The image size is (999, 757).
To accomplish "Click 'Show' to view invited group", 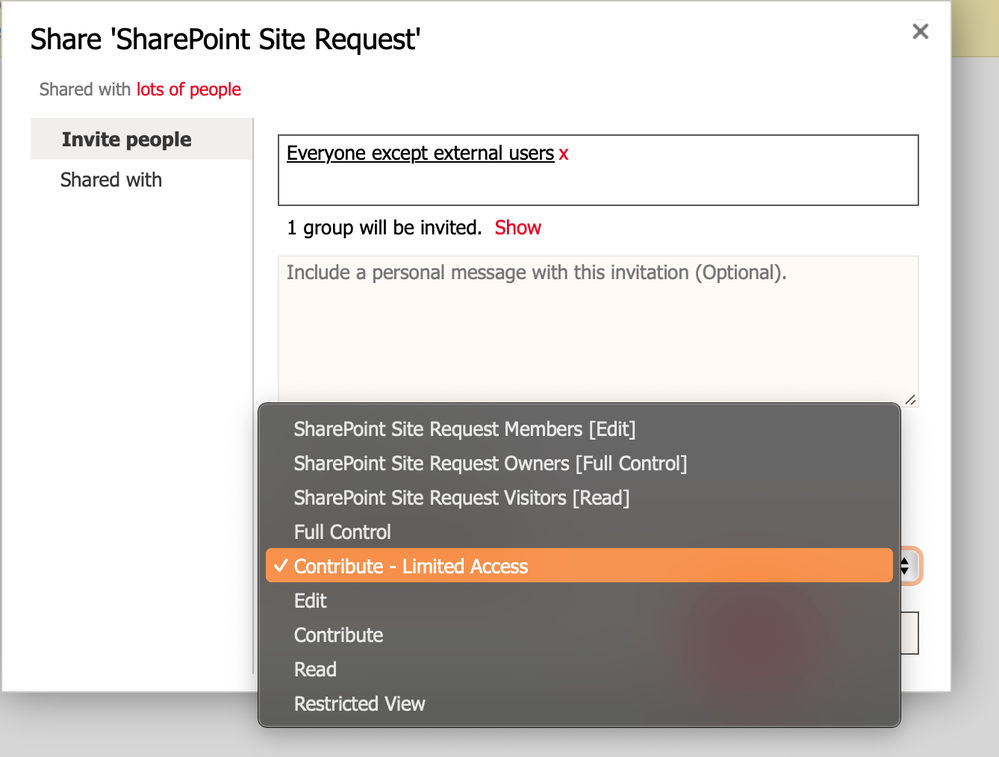I will 517,227.
